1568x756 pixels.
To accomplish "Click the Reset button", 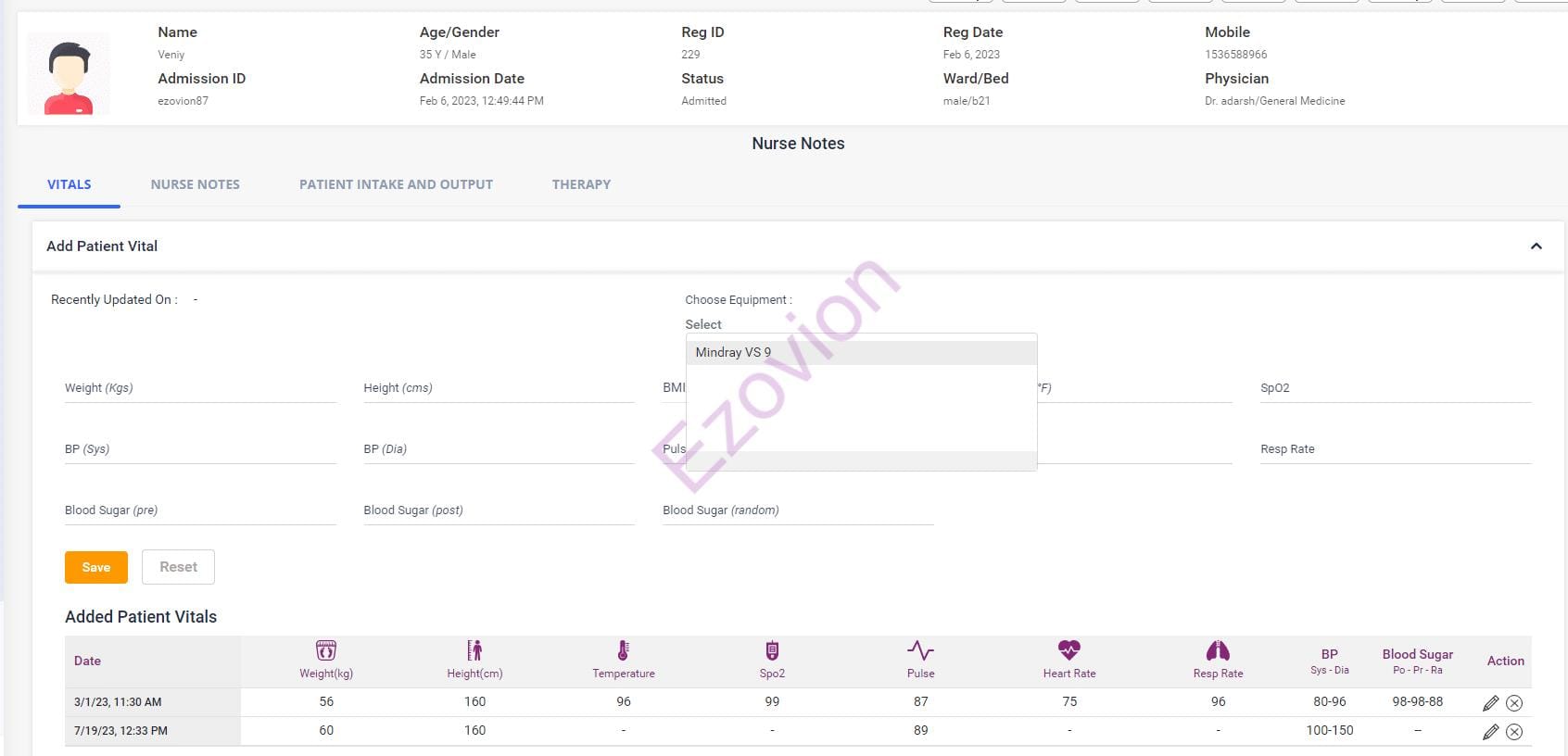I will point(178,567).
